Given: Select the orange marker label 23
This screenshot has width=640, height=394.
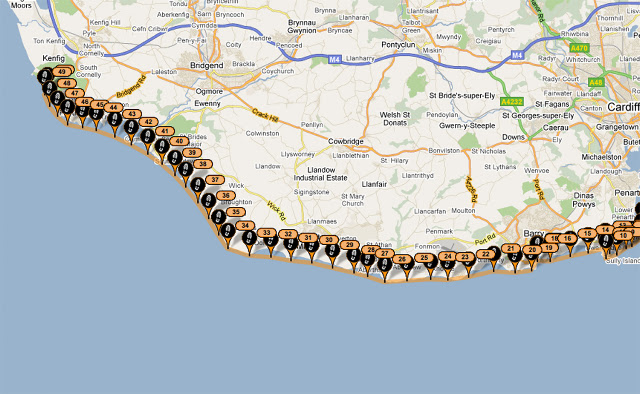Looking at the screenshot, I should 465,257.
